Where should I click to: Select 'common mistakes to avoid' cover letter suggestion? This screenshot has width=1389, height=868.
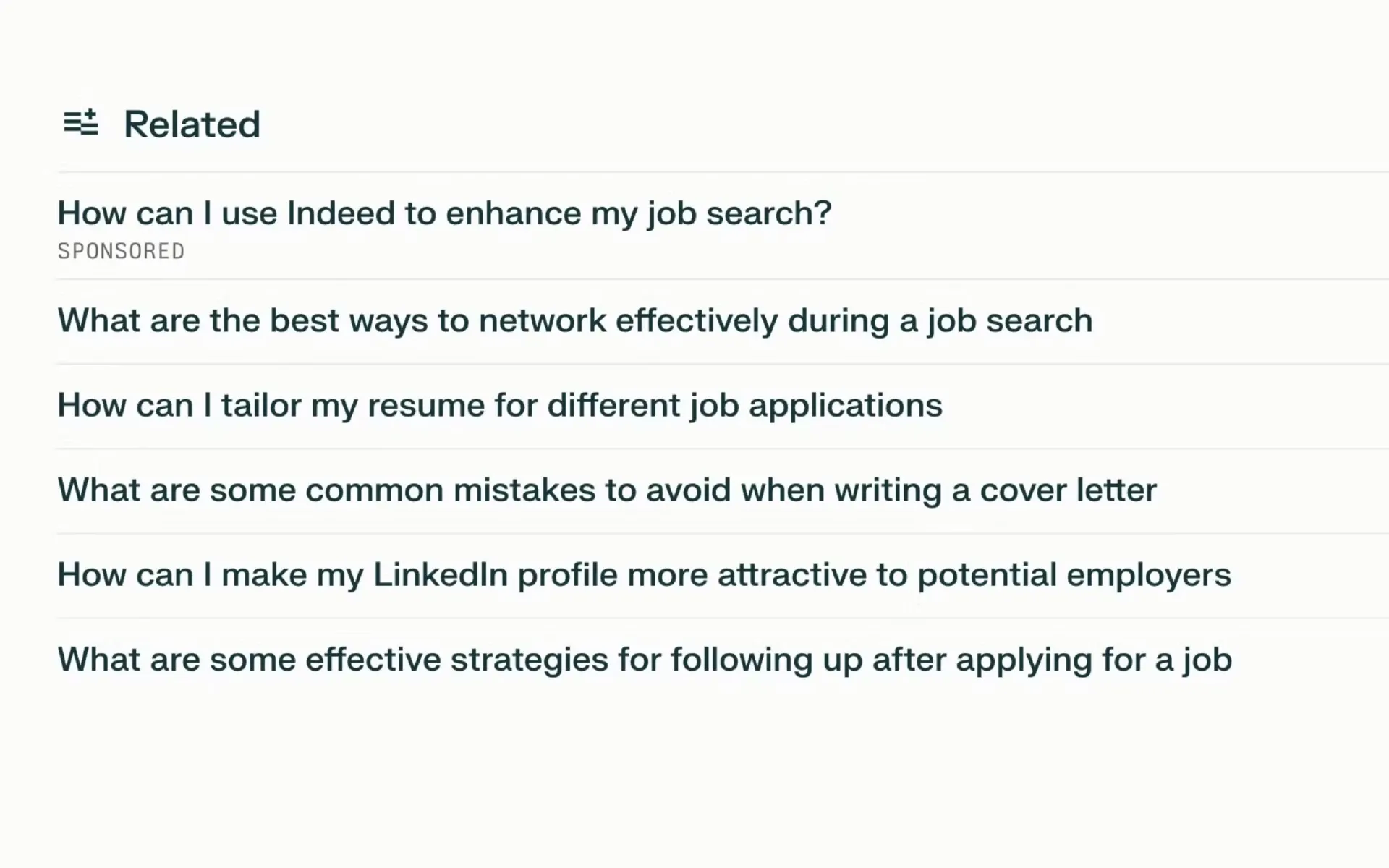click(x=607, y=490)
